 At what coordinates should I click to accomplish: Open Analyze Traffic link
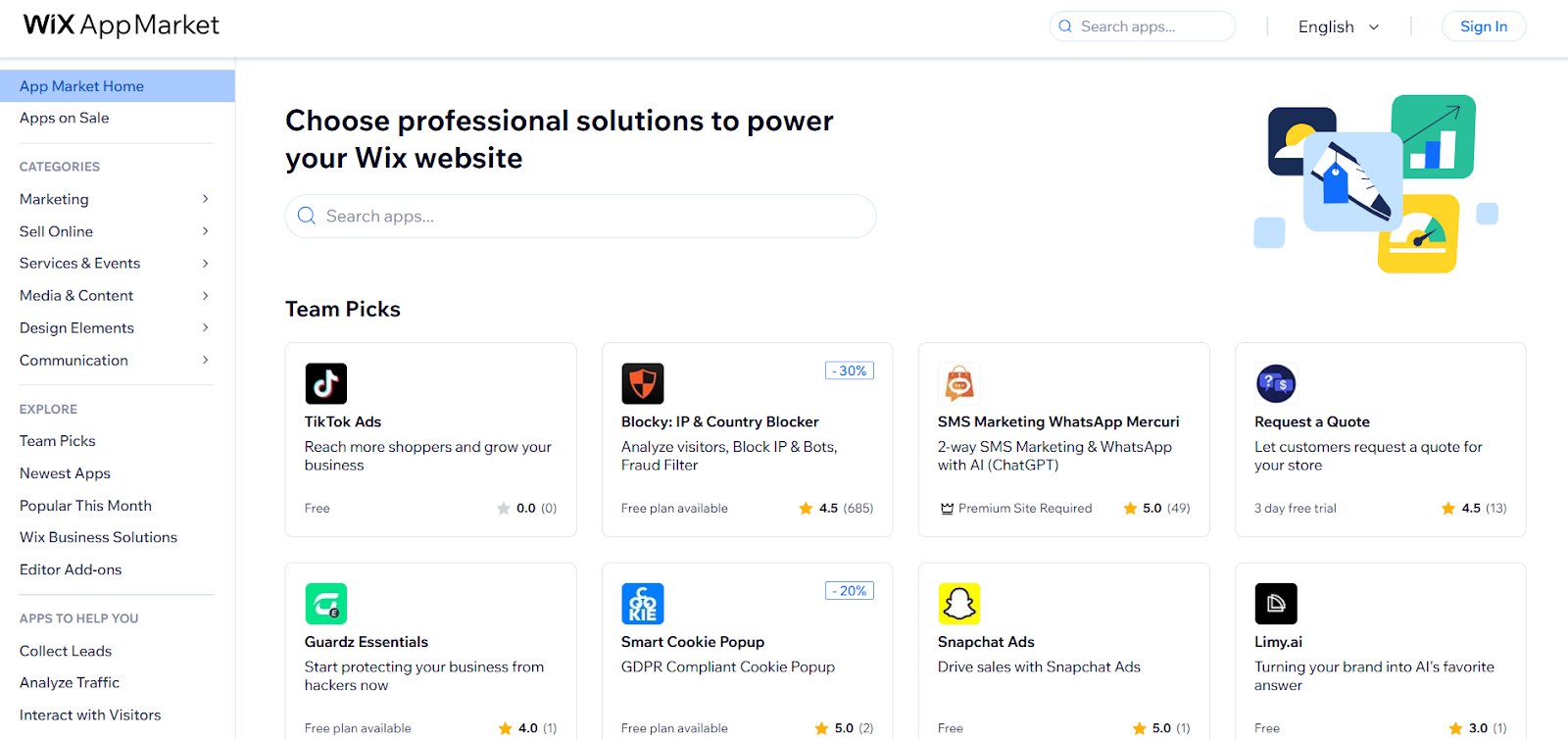(x=70, y=682)
